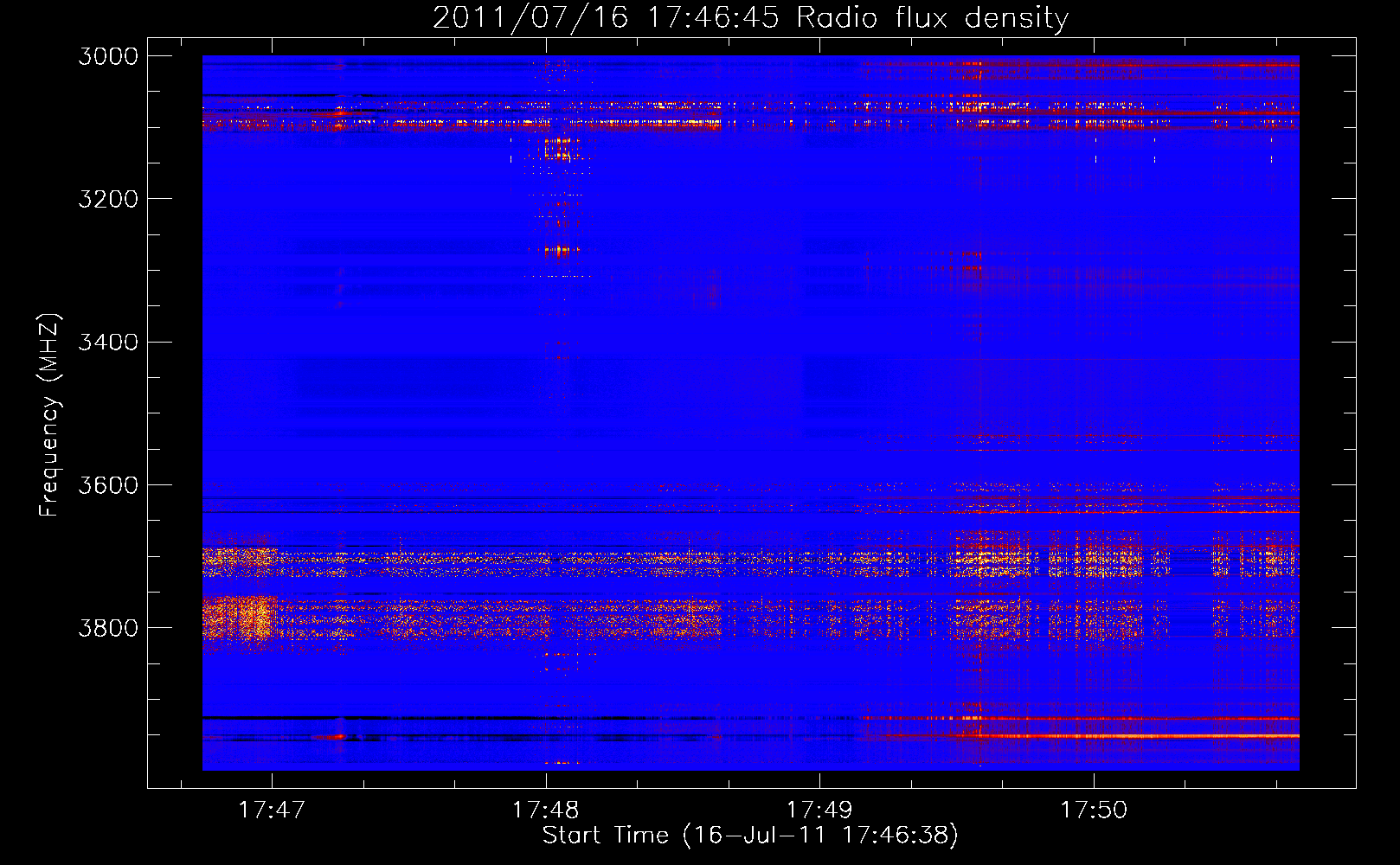Image resolution: width=1400 pixels, height=865 pixels.
Task: Select the 3000 frequency tick label
Action: [108, 56]
